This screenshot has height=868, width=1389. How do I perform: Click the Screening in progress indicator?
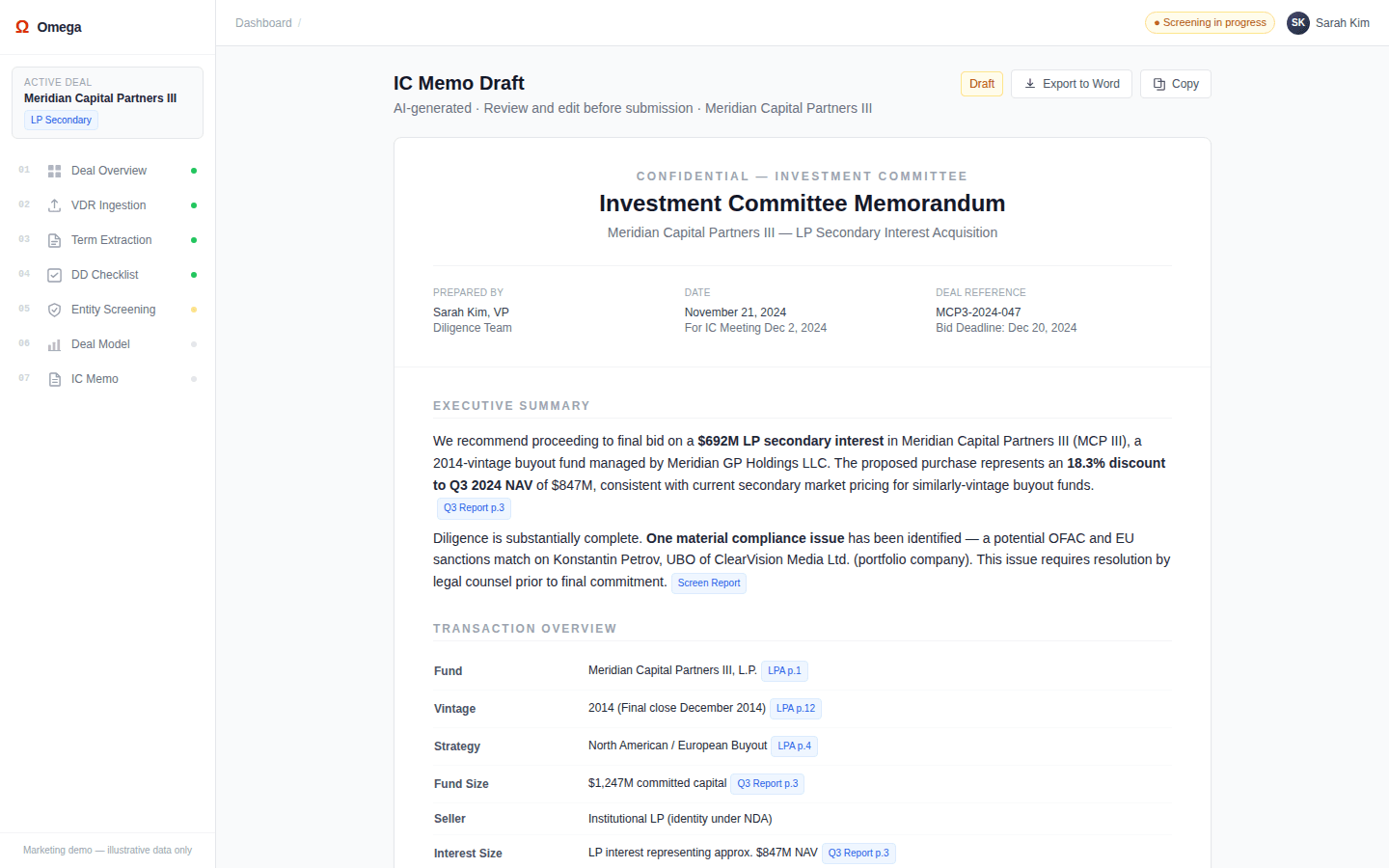click(x=1210, y=22)
